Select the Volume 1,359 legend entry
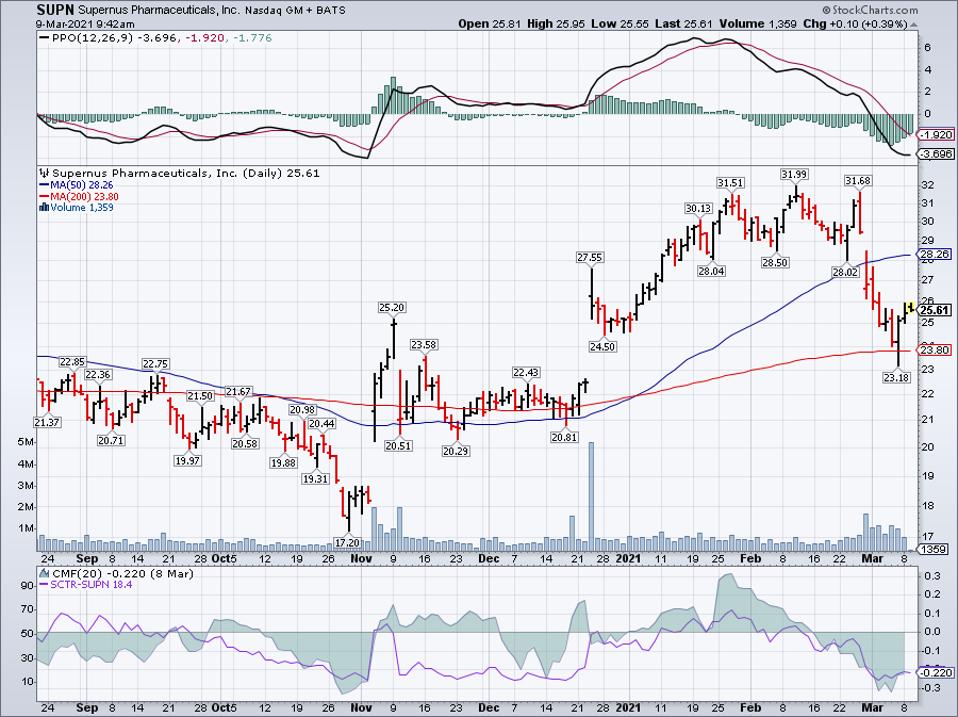Viewport: 958px width, 717px height. coord(82,208)
